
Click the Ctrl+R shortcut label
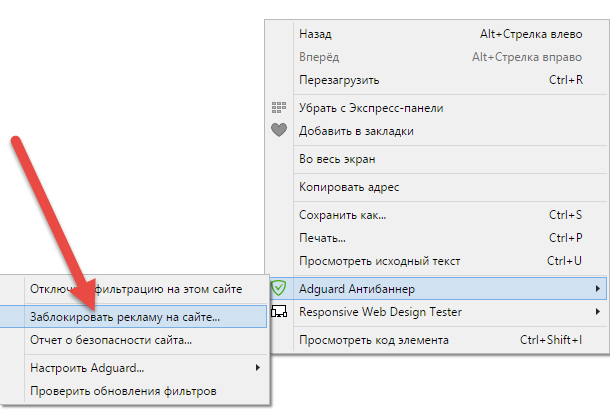tap(566, 80)
